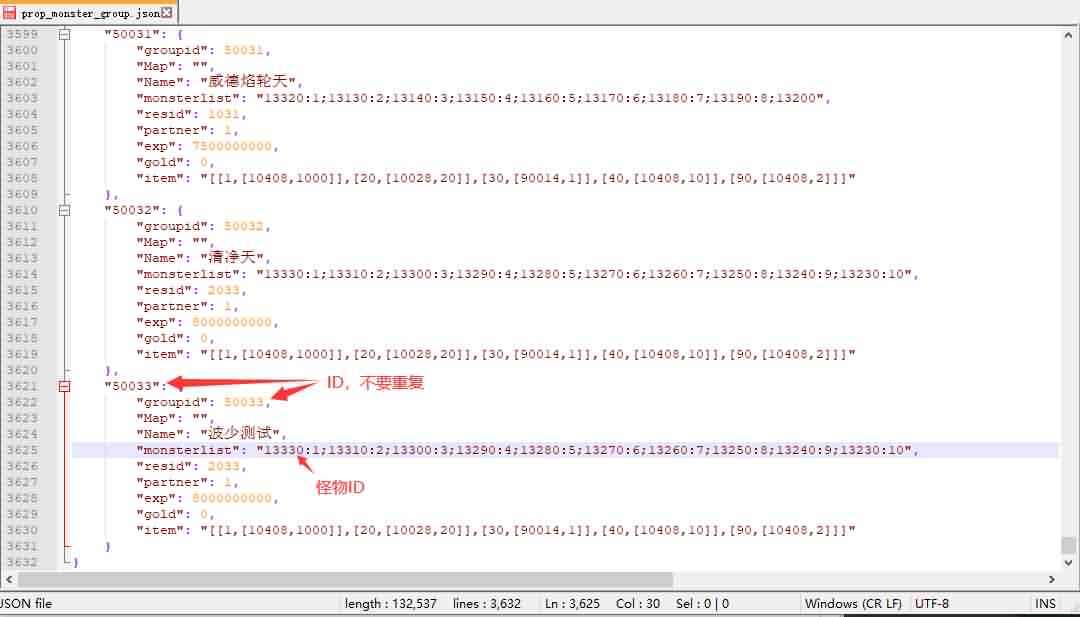
Task: Close the prop_monster_group.json tab
Action: (x=167, y=13)
